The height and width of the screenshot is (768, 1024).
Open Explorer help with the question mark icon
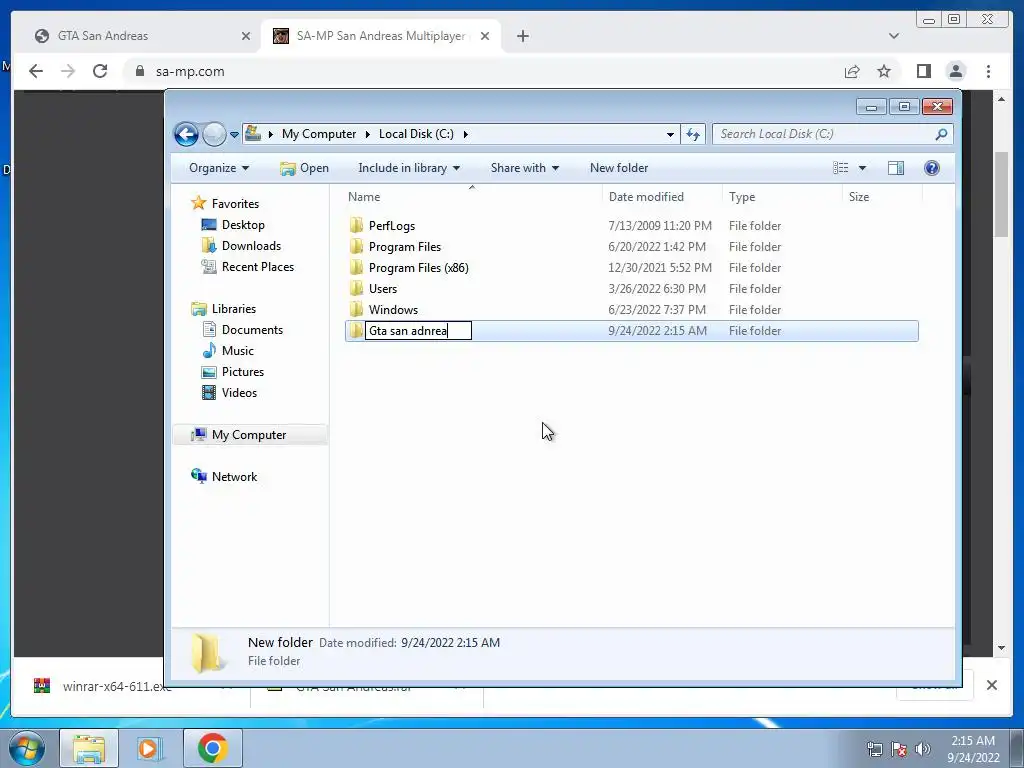[932, 168]
